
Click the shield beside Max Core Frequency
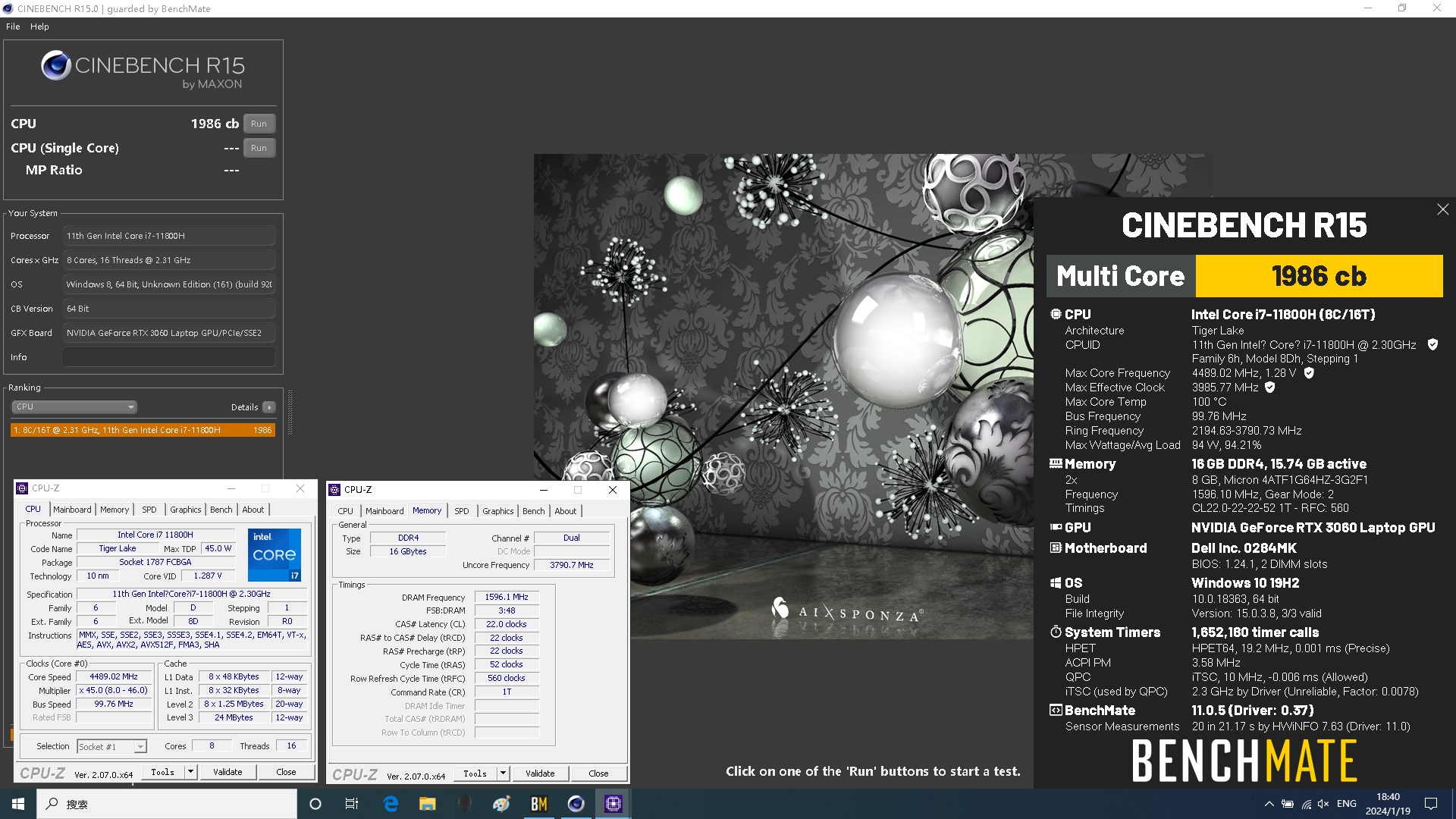1309,373
